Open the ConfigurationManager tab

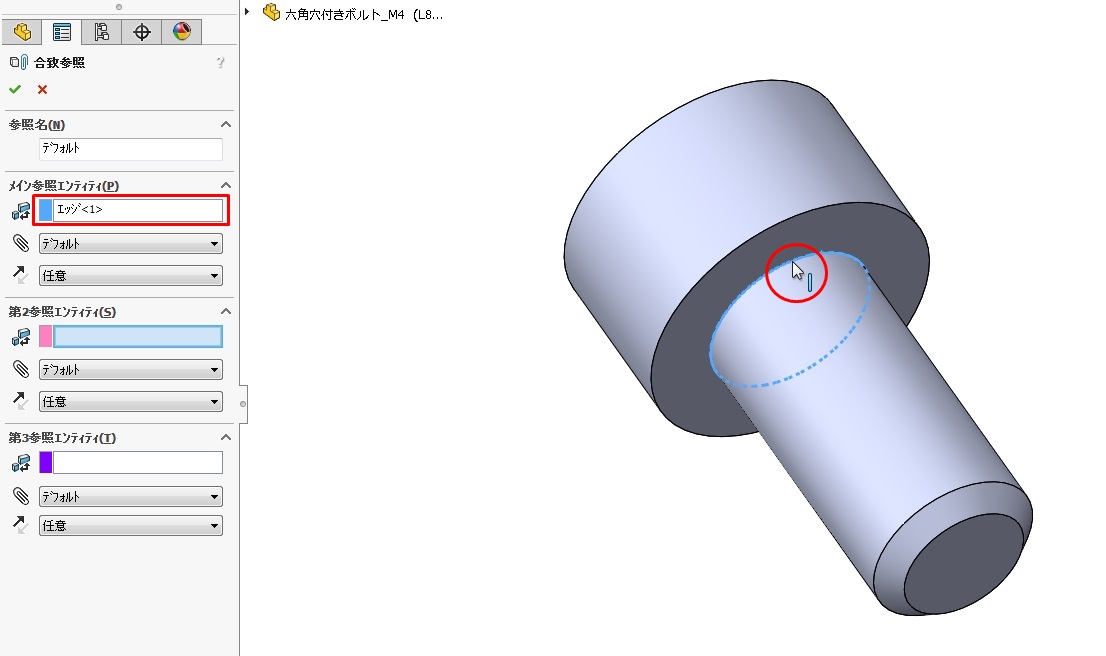(102, 32)
